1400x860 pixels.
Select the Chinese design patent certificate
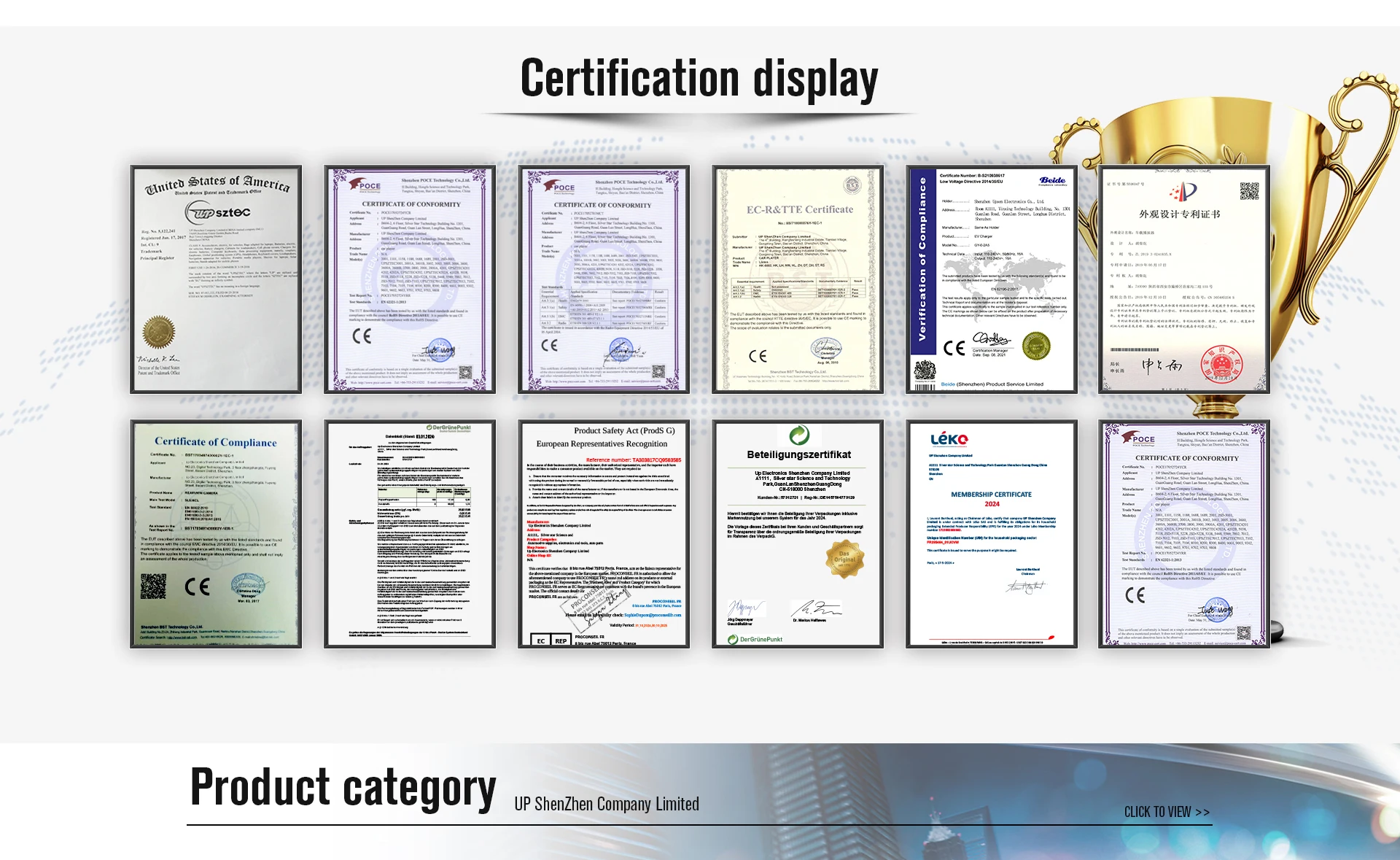point(1184,280)
